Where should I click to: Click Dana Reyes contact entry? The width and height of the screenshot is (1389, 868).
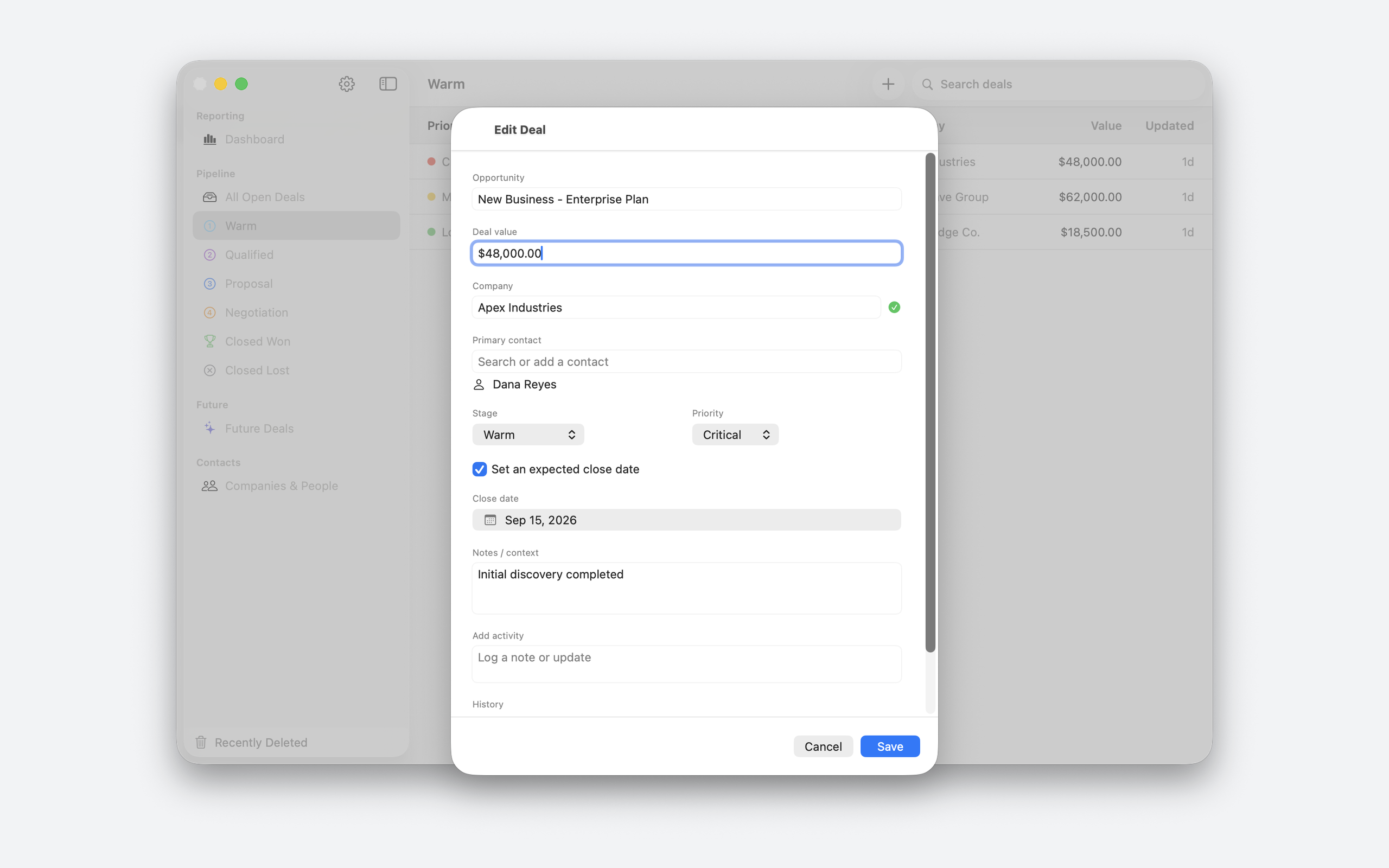coord(514,385)
